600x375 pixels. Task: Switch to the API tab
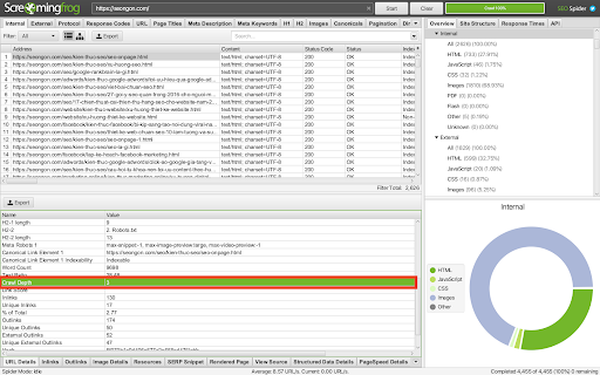(555, 23)
